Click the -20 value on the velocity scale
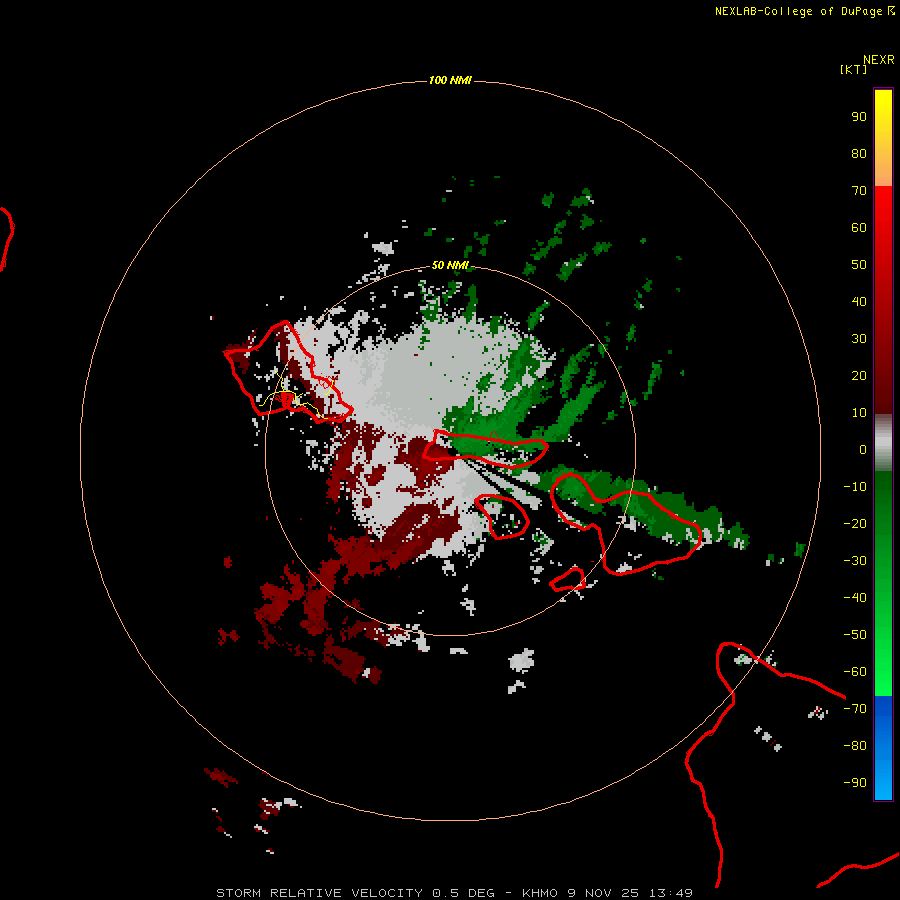Screen dimensions: 900x900 pos(855,524)
